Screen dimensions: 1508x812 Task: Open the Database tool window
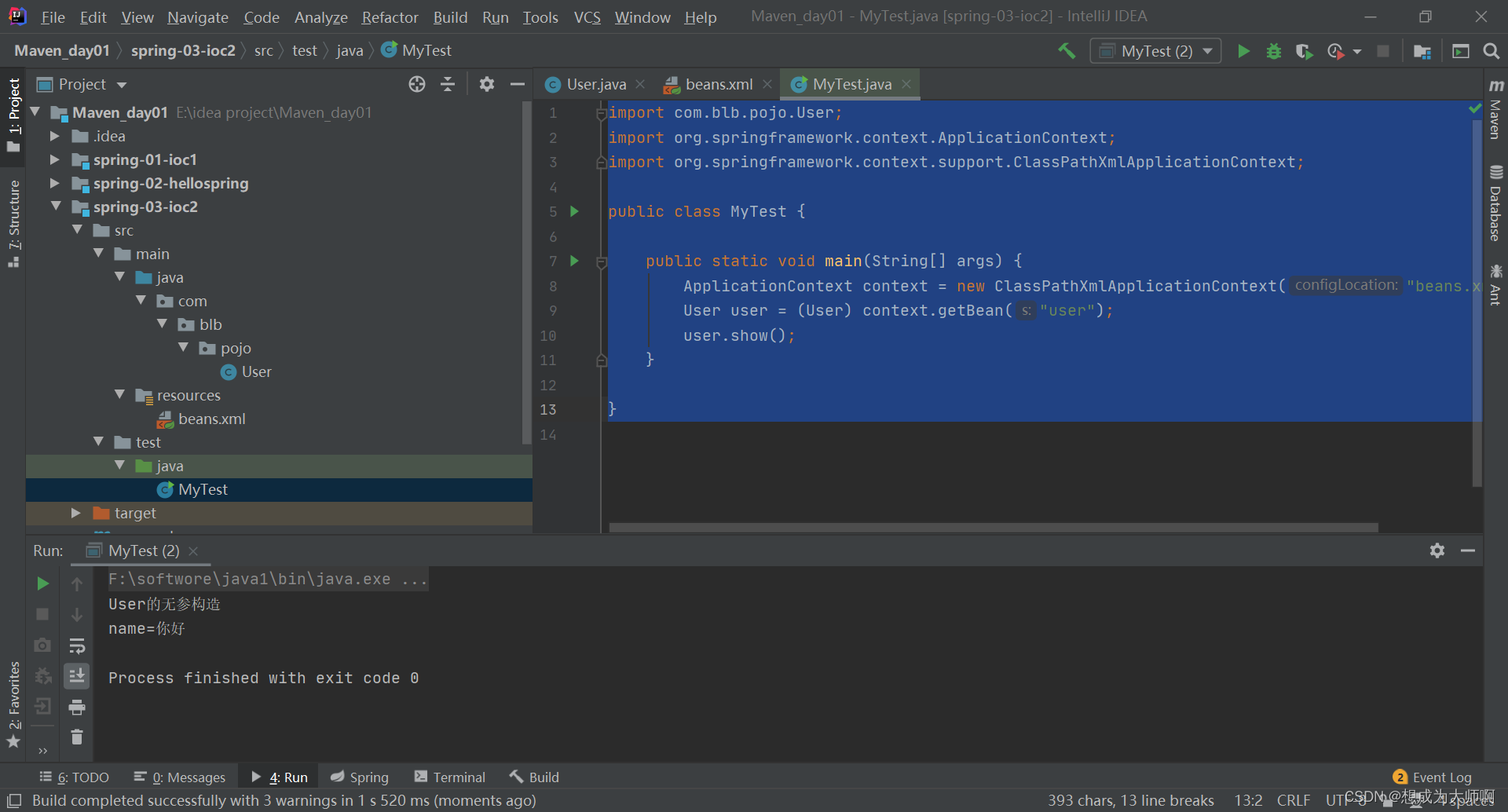[1495, 203]
